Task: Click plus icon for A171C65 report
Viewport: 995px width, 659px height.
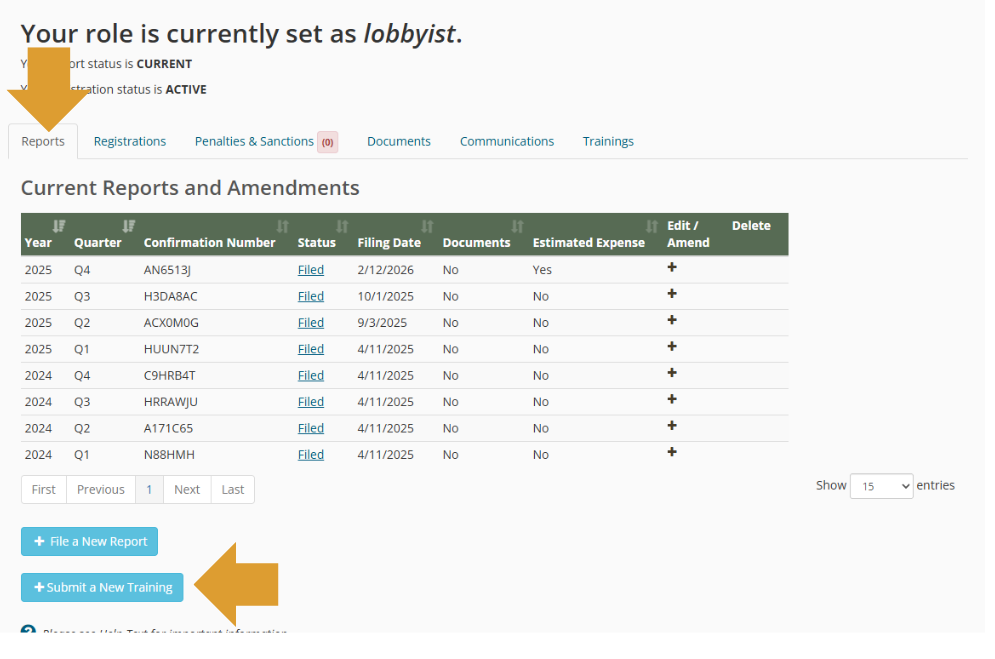Action: click(x=672, y=426)
